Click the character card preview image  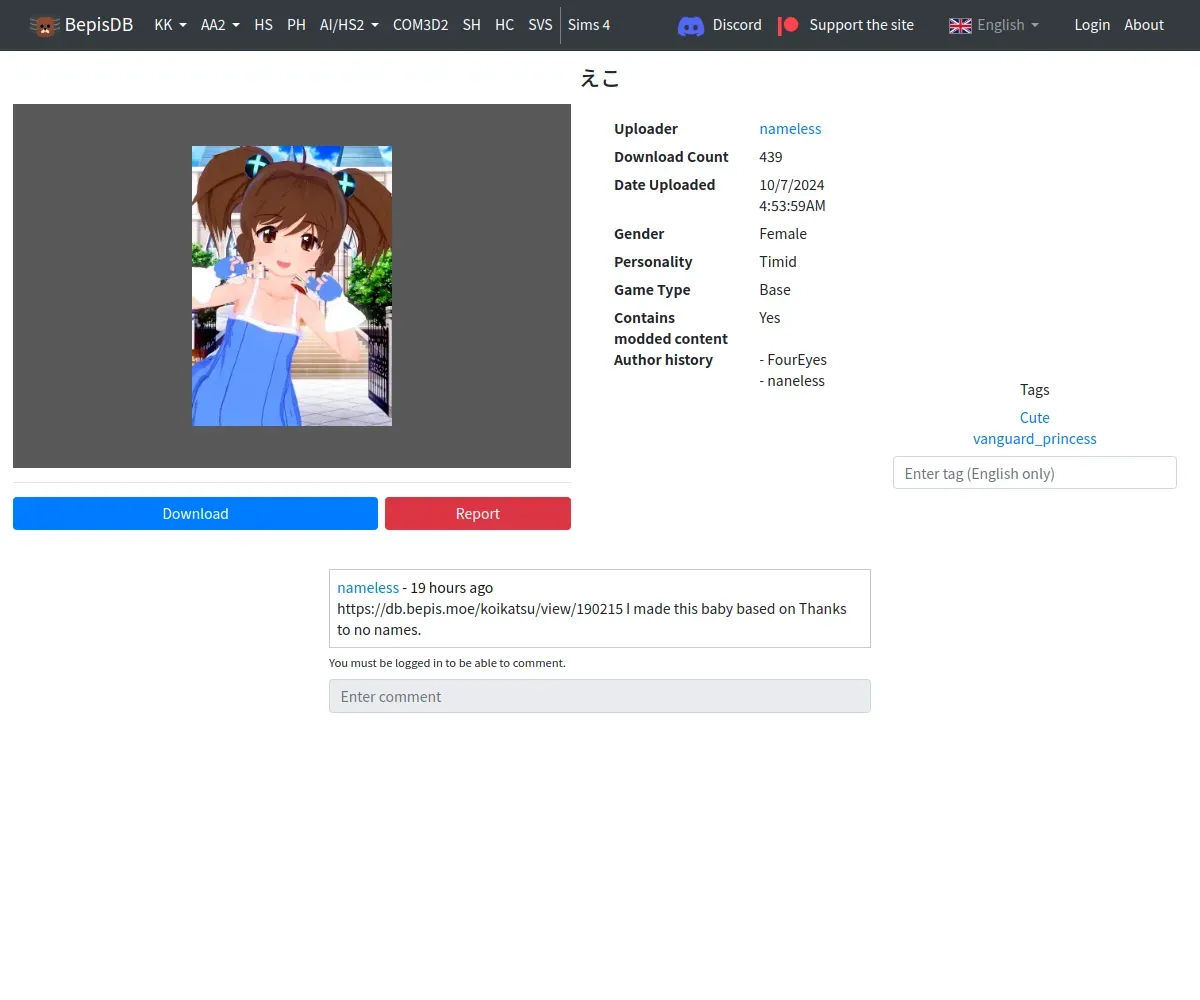coord(292,286)
